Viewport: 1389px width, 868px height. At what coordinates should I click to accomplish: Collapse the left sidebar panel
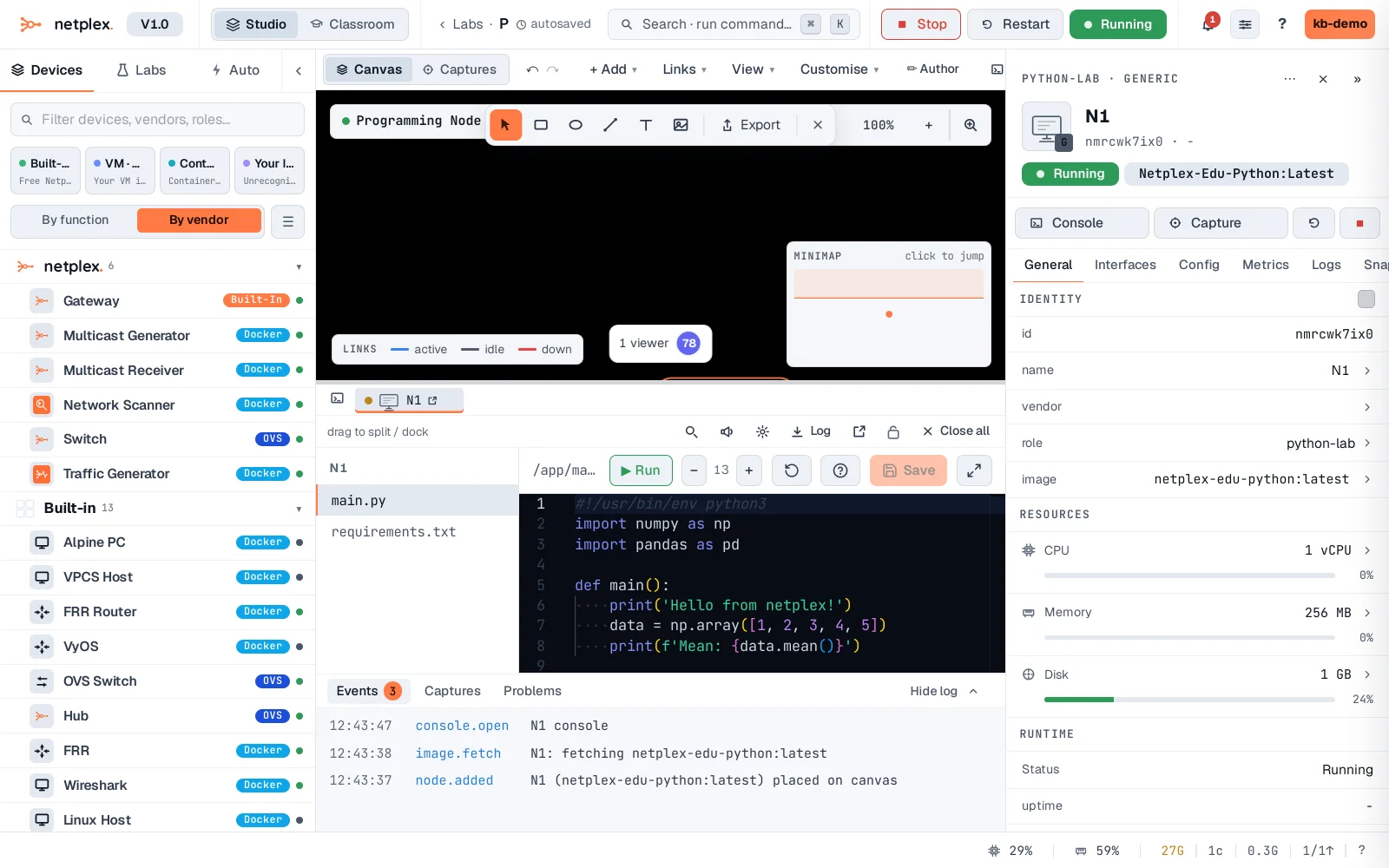pos(299,70)
